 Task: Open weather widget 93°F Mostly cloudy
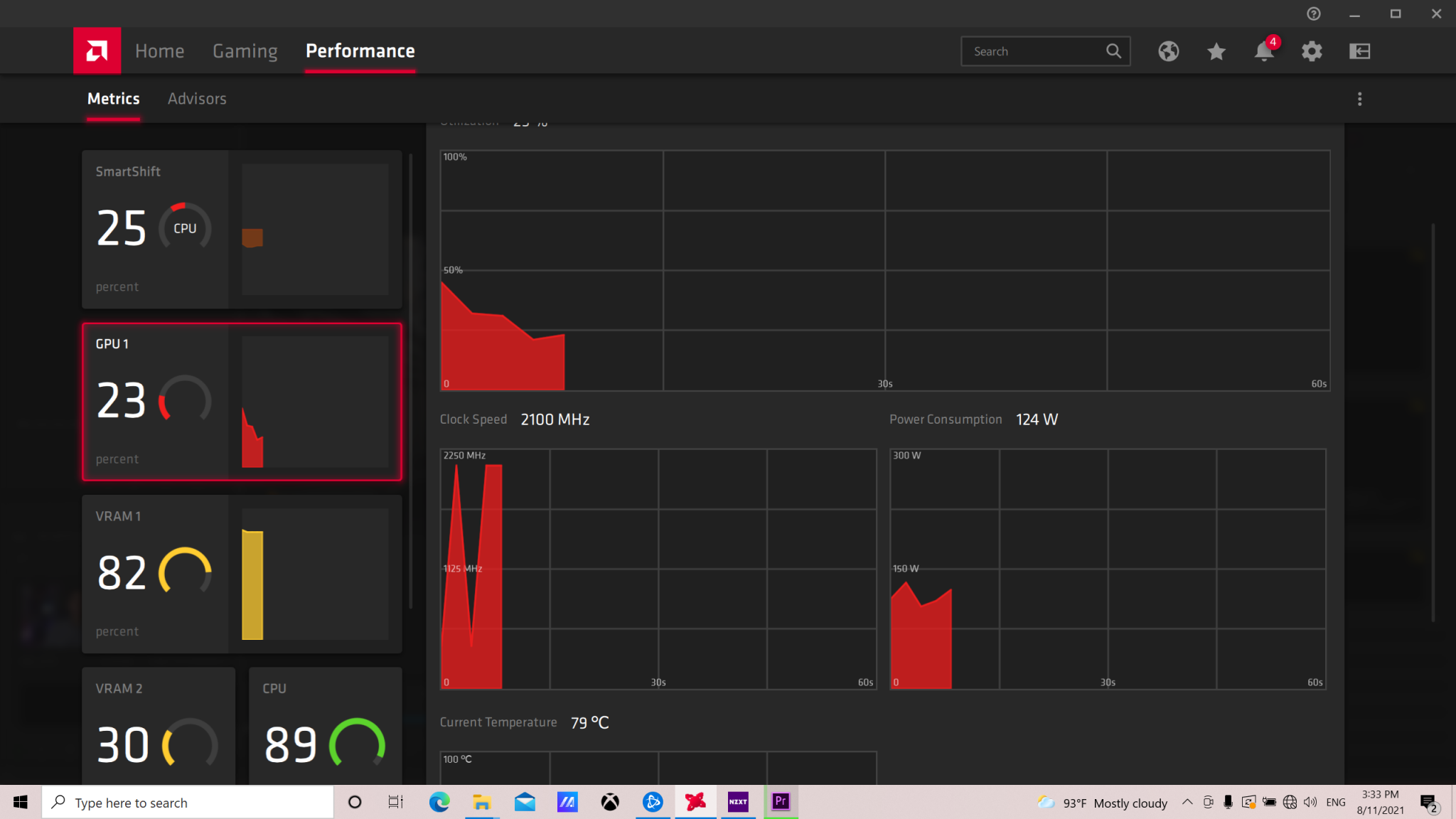tap(1102, 803)
